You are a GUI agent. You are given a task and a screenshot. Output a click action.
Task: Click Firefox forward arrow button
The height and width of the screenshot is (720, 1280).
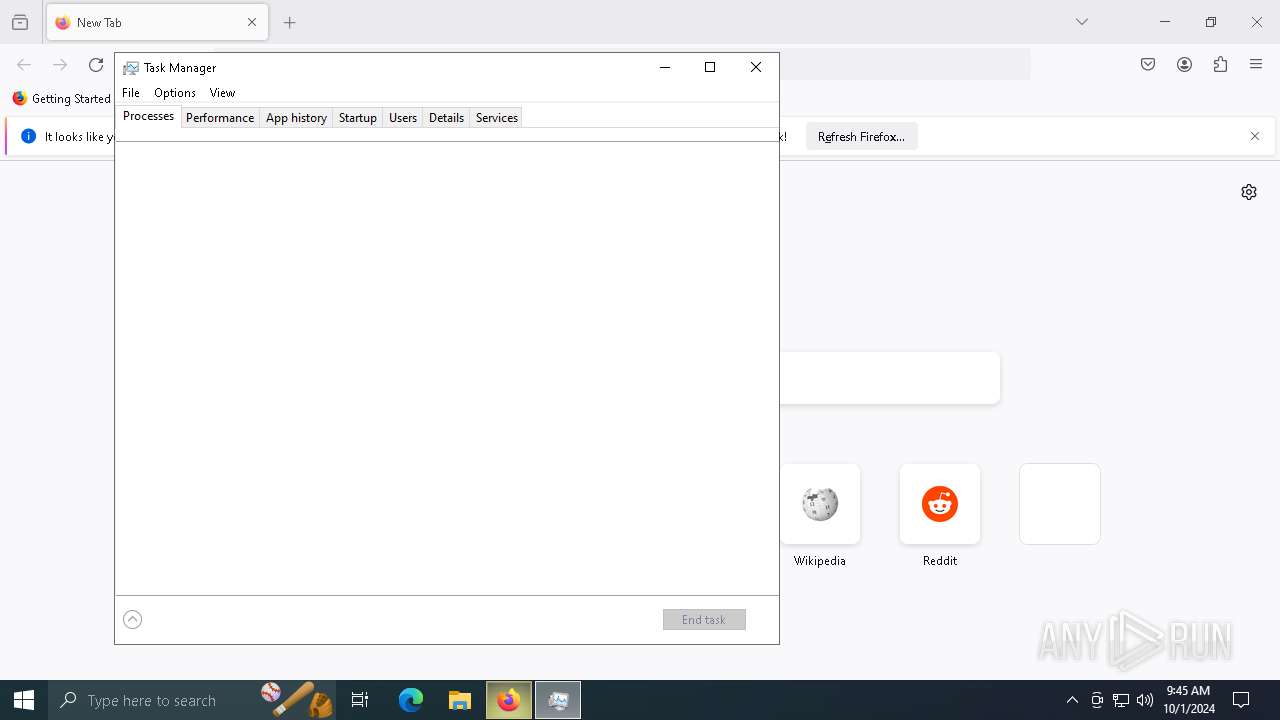click(60, 65)
